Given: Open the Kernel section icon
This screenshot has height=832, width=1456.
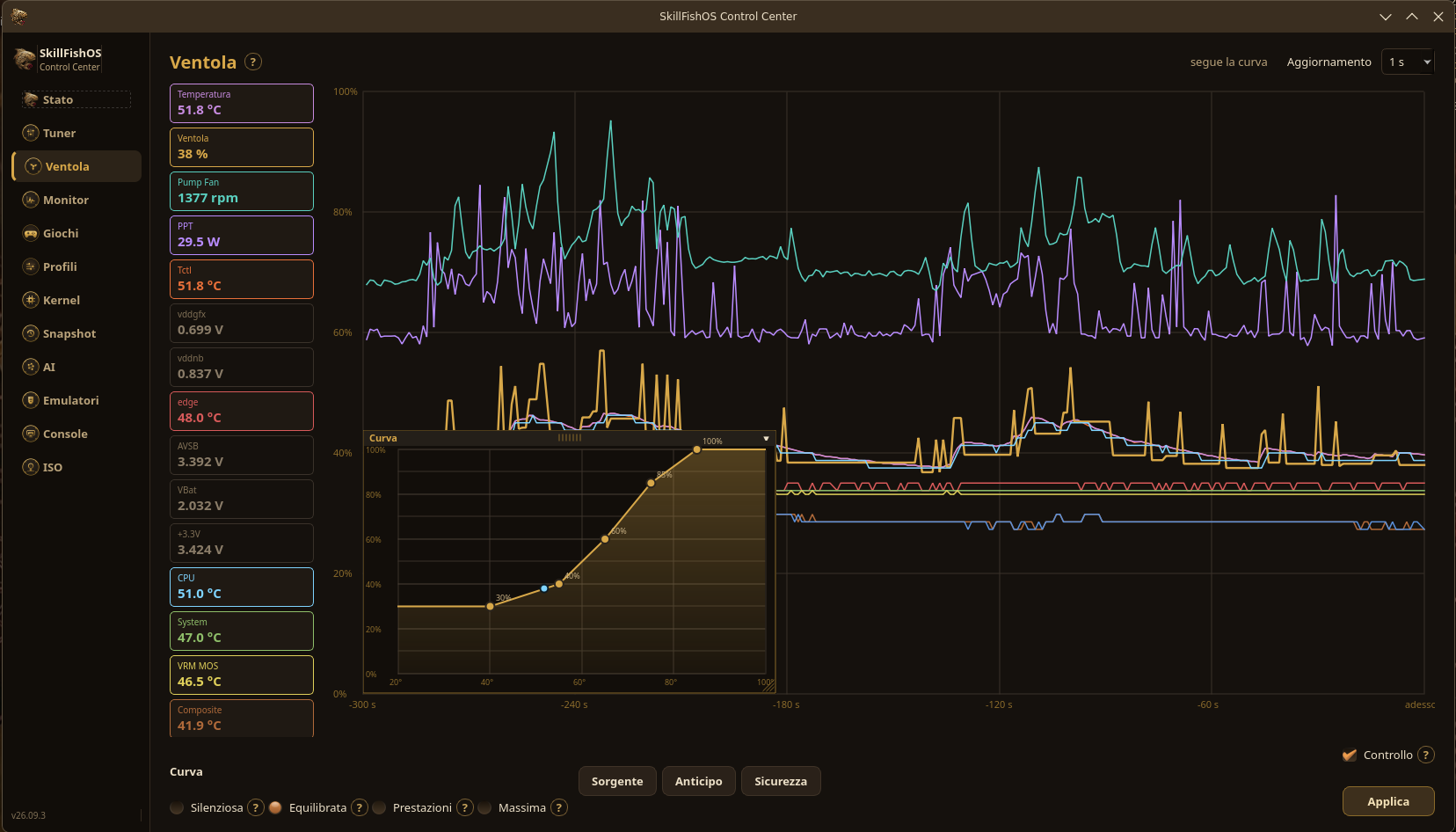Looking at the screenshot, I should tap(31, 300).
